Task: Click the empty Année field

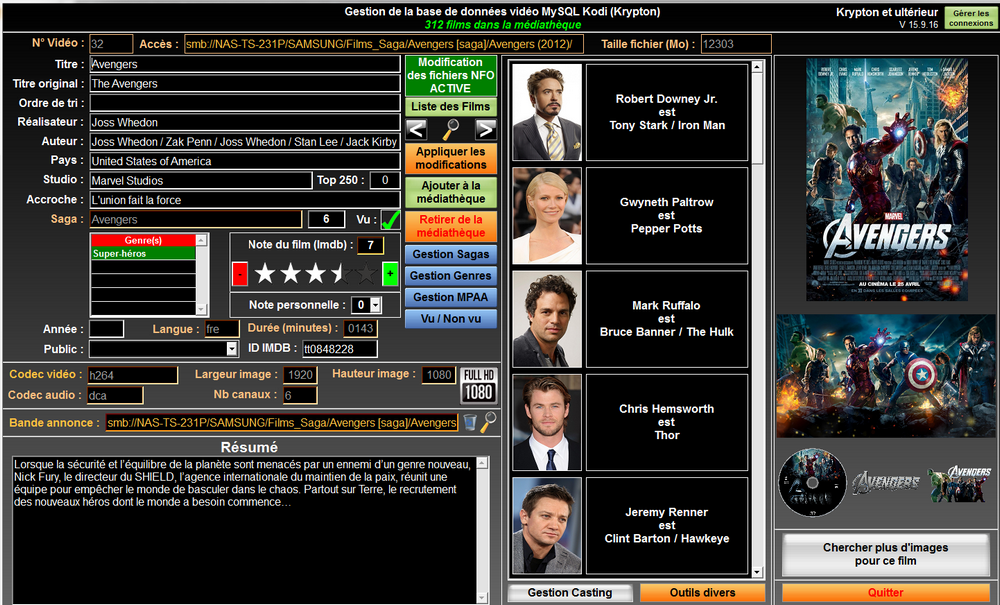Action: coord(107,329)
